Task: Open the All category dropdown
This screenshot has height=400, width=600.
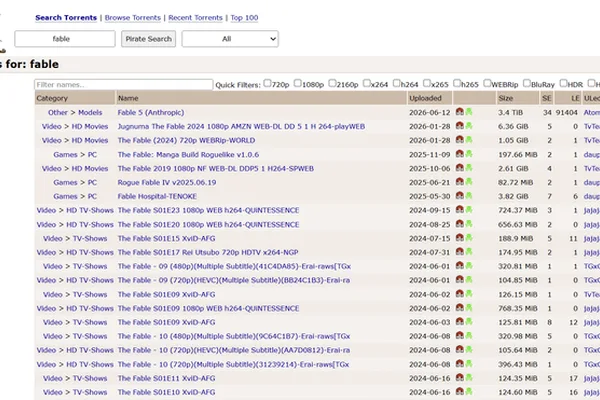Action: [x=230, y=39]
